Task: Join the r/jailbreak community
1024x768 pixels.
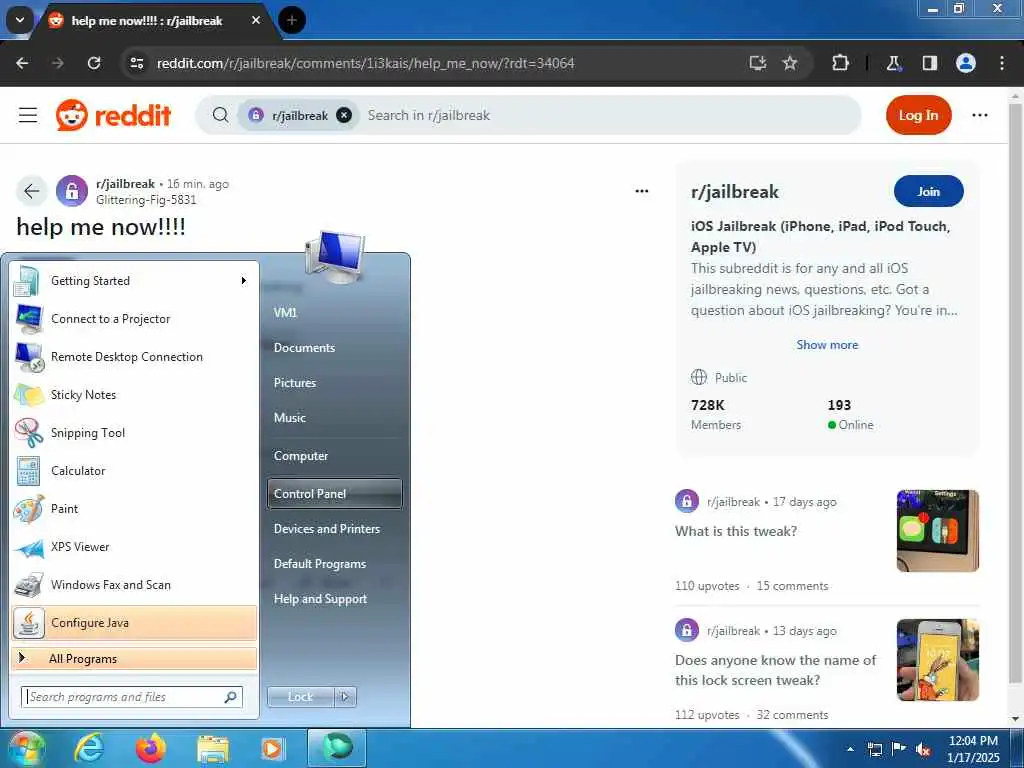Action: 928,191
